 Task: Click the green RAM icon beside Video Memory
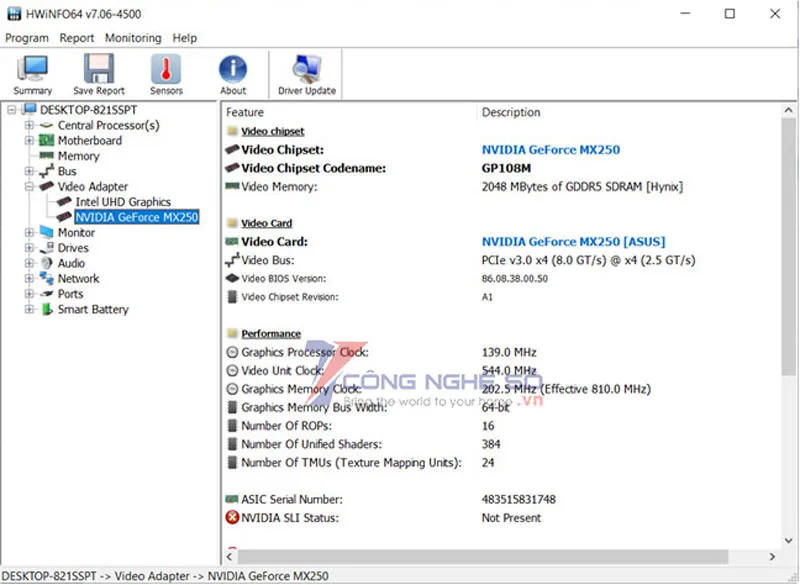(232, 186)
